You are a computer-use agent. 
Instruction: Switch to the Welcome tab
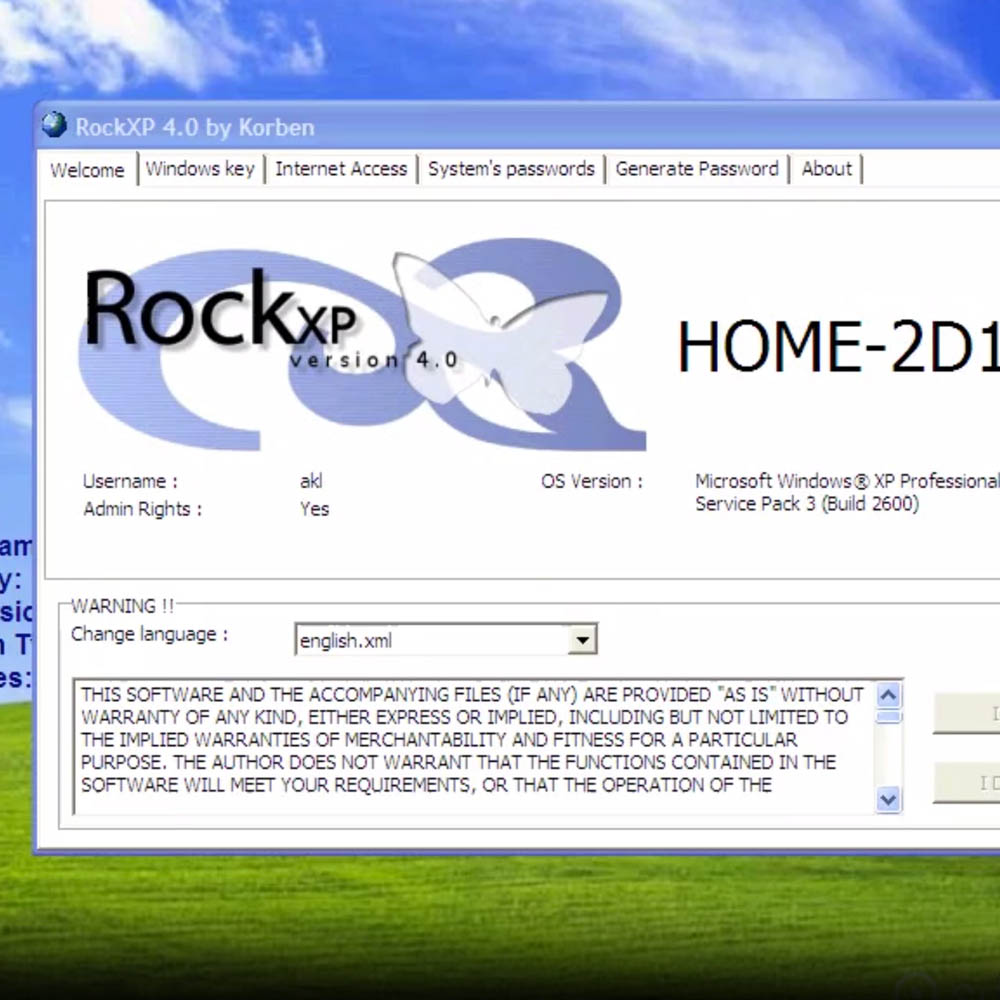tap(87, 170)
